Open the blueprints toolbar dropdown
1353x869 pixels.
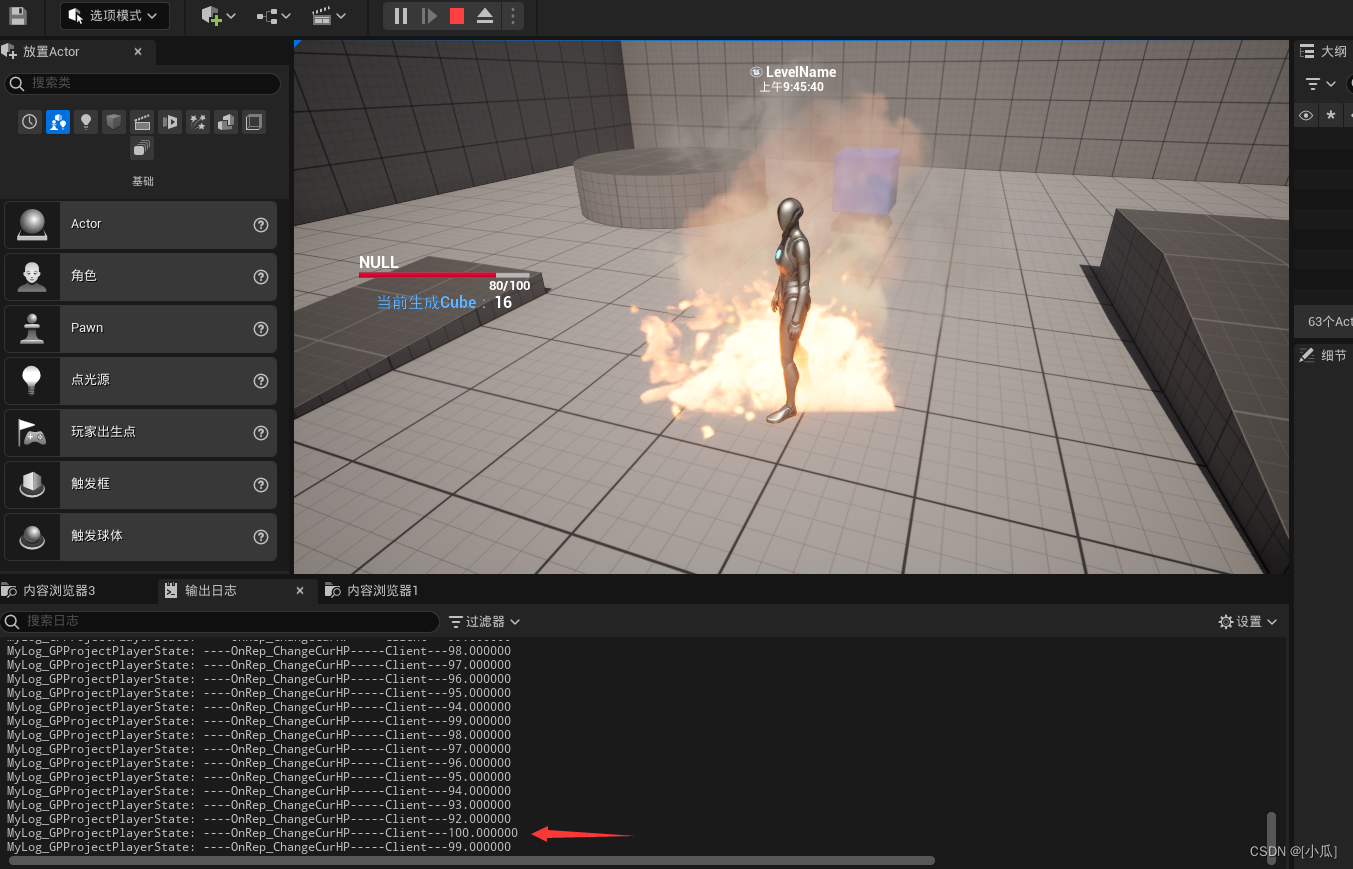click(x=273, y=16)
